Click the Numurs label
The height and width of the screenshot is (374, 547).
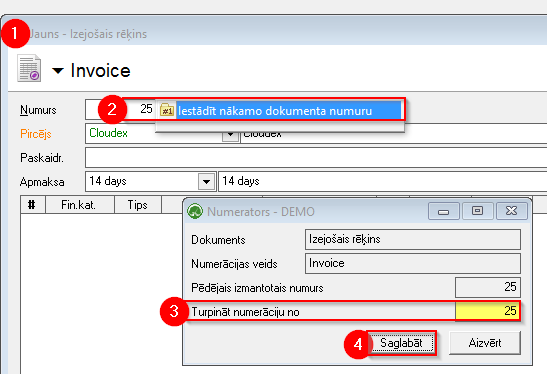(38, 110)
